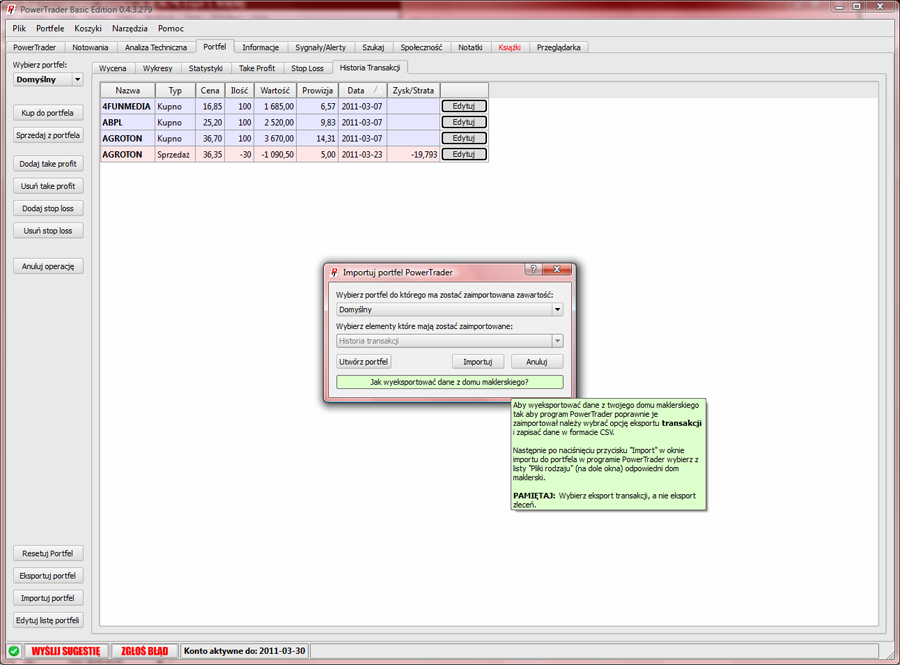Click Jak wyeksportować dane z domu maklerskiego
The height and width of the screenshot is (665, 900).
pos(449,382)
